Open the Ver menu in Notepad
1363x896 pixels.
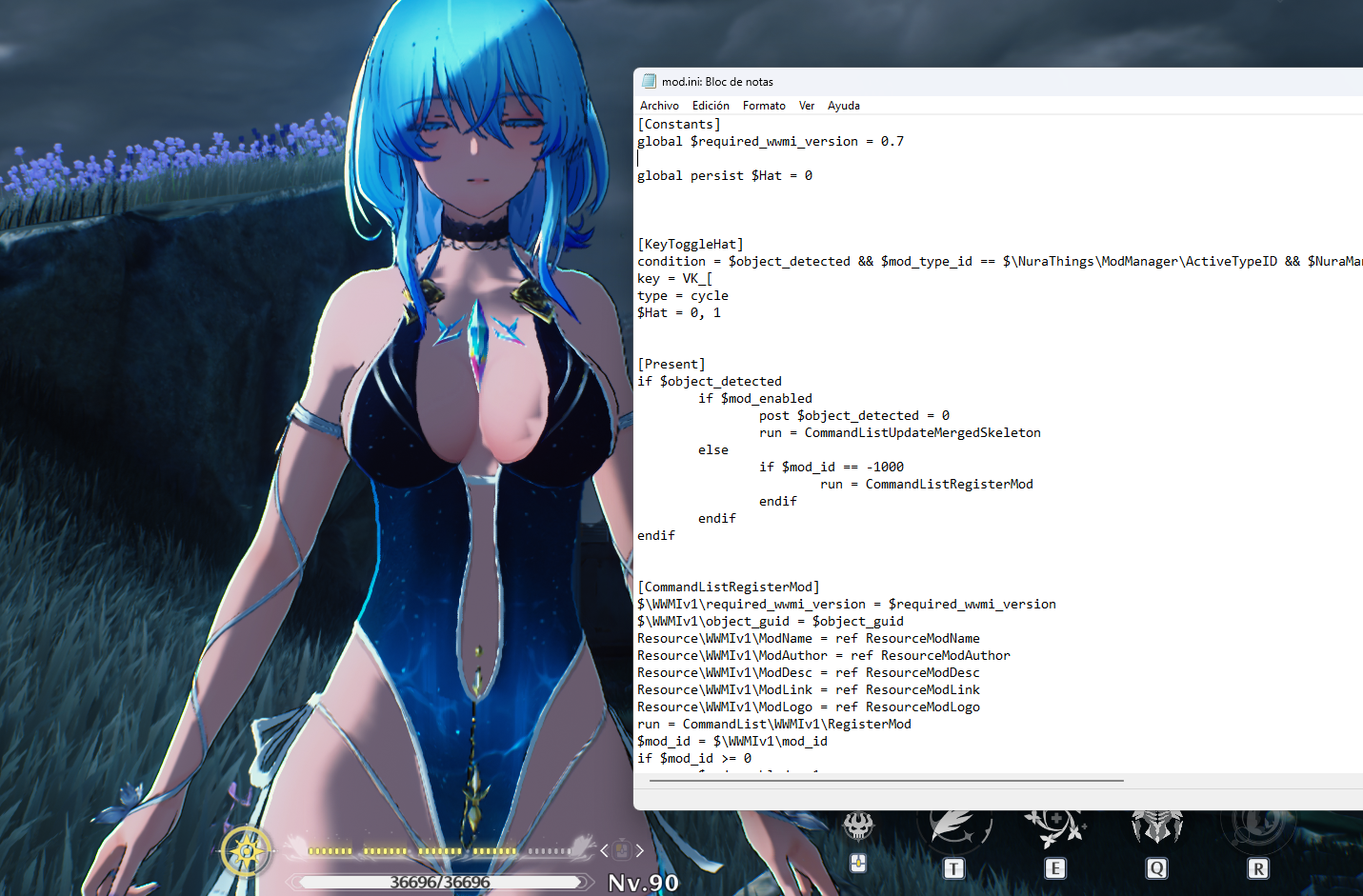pyautogui.click(x=807, y=106)
